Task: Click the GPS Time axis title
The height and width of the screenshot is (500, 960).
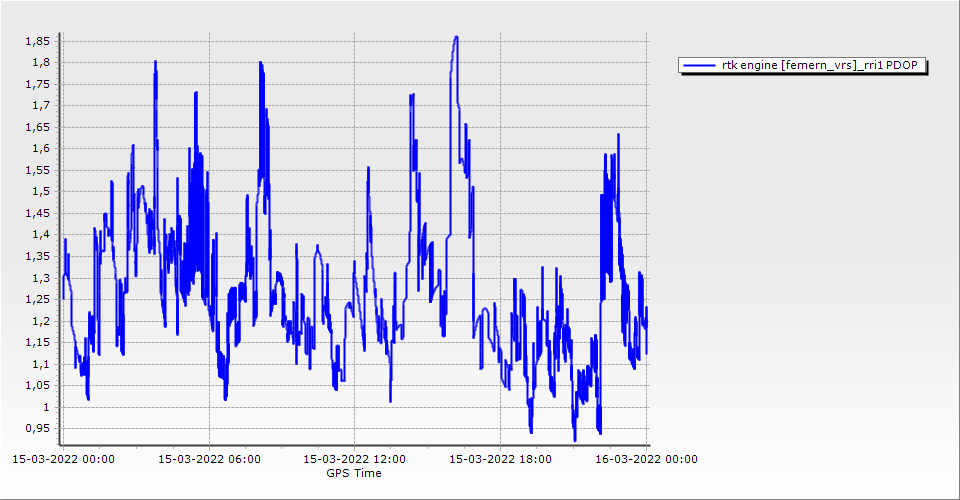Action: (354, 473)
